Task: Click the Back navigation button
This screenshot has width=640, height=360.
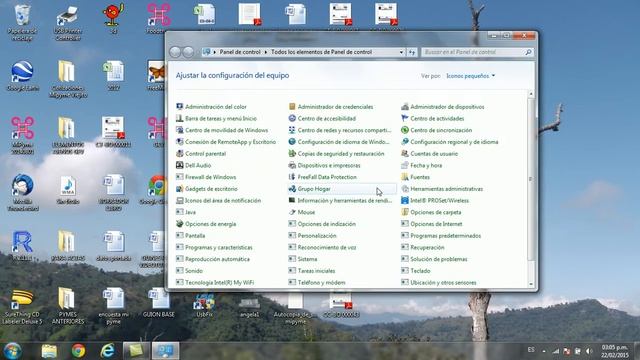Action: click(175, 52)
